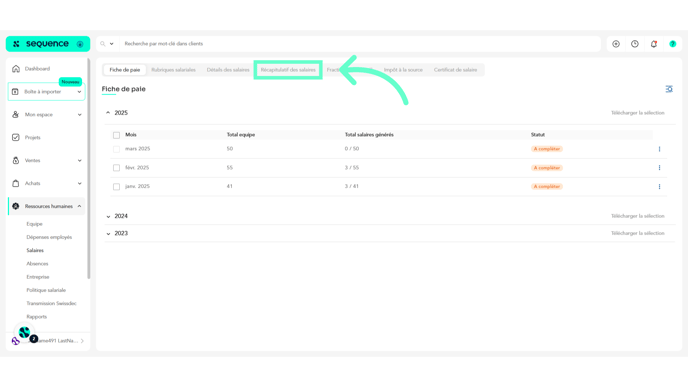Open Entreprise in the sidebar
Screen dimensions: 688x387
tap(38, 277)
